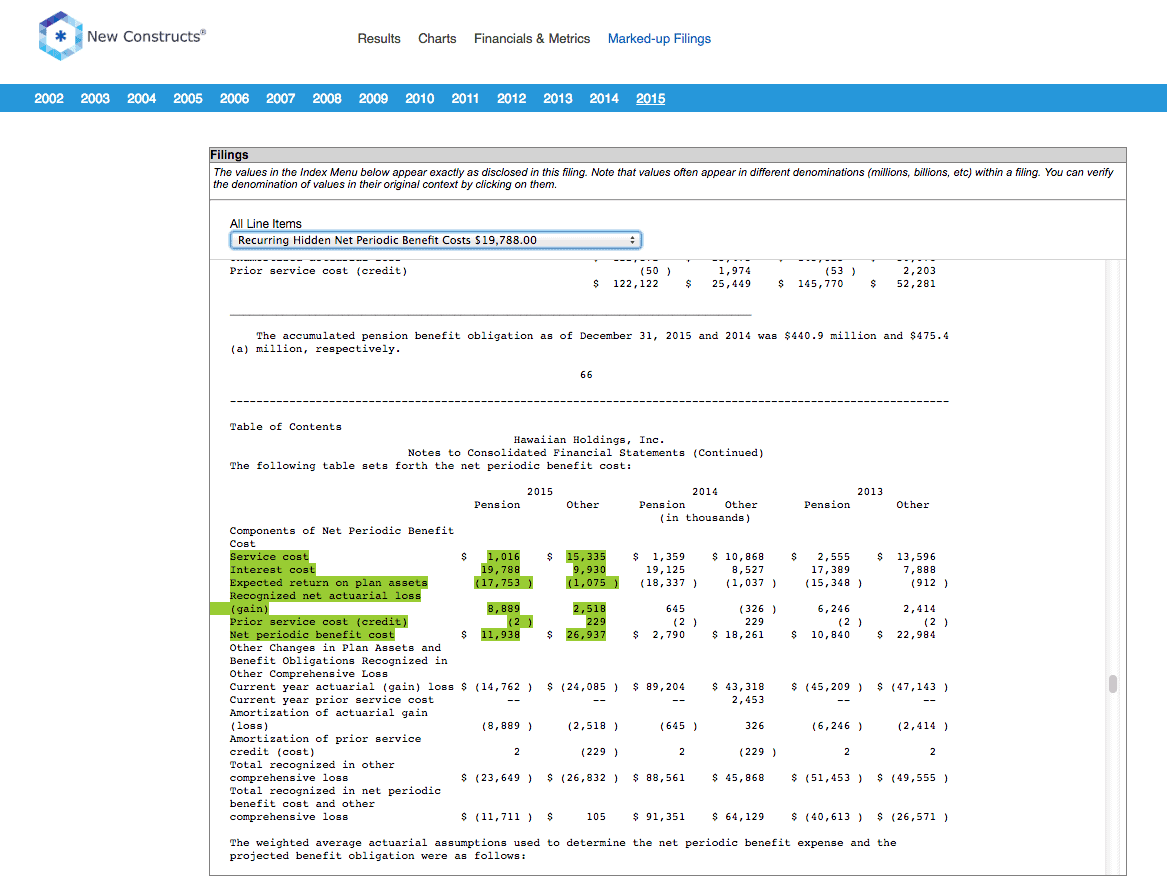Switch to the 2012 filing year
1167x895 pixels.
tap(511, 98)
